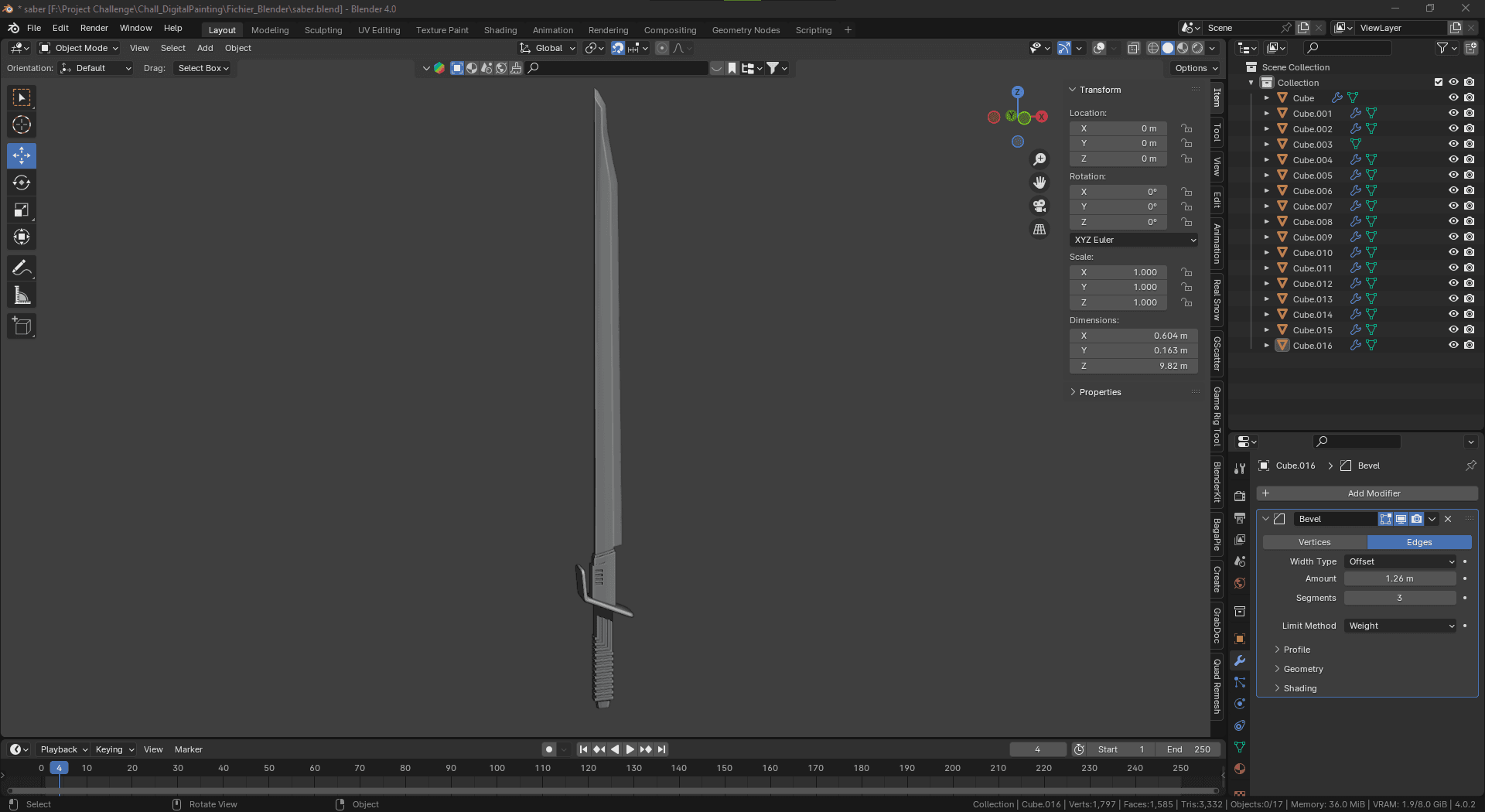
Task: Open the Geometry Nodes workspace tab
Action: (x=746, y=30)
